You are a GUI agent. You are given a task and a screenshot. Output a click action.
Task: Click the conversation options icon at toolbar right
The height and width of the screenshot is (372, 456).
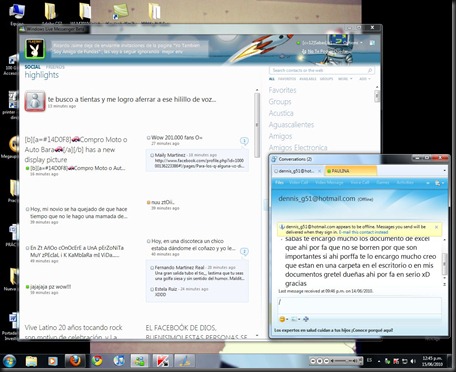point(439,183)
